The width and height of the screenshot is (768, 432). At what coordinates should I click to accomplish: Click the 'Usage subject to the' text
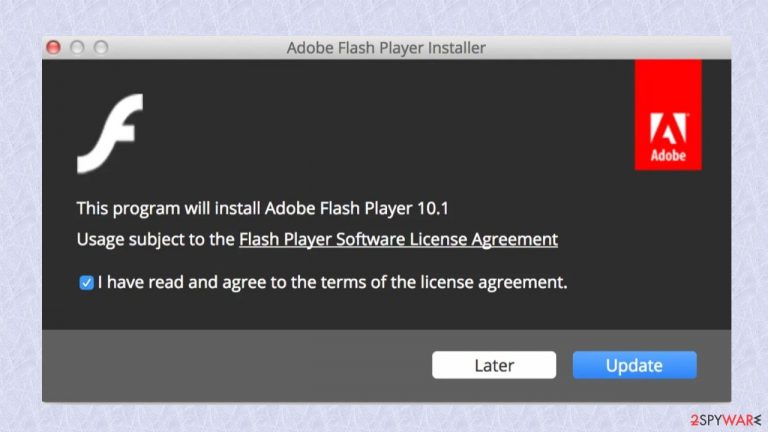156,239
